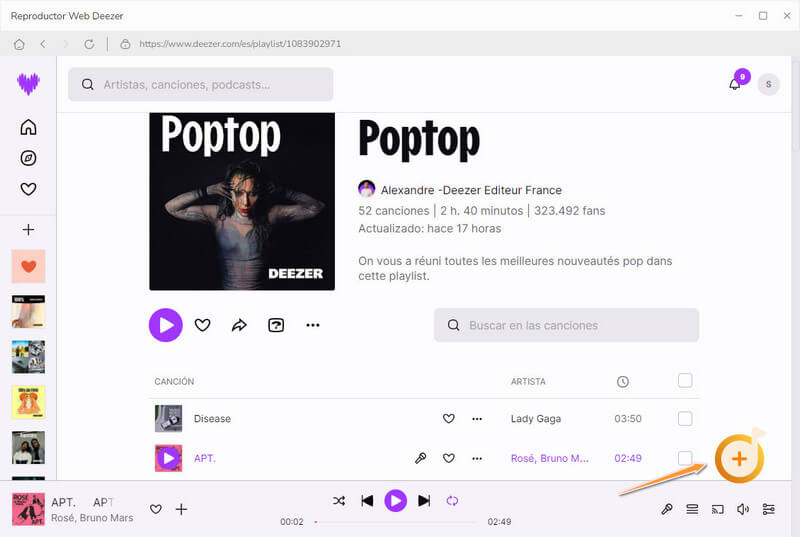The height and width of the screenshot is (537, 800).
Task: Click player bar play button
Action: (395, 501)
